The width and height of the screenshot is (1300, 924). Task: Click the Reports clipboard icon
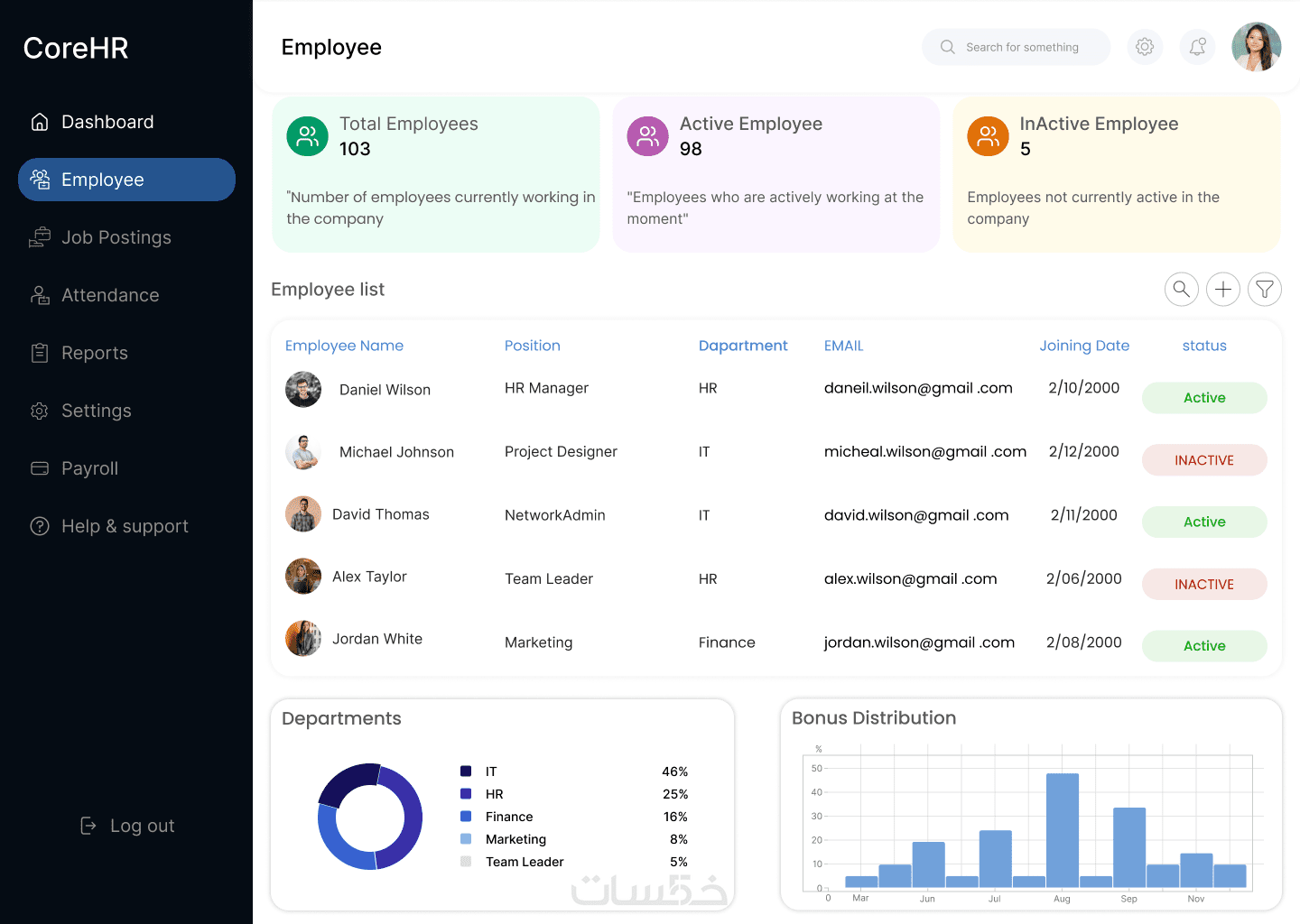coord(40,353)
